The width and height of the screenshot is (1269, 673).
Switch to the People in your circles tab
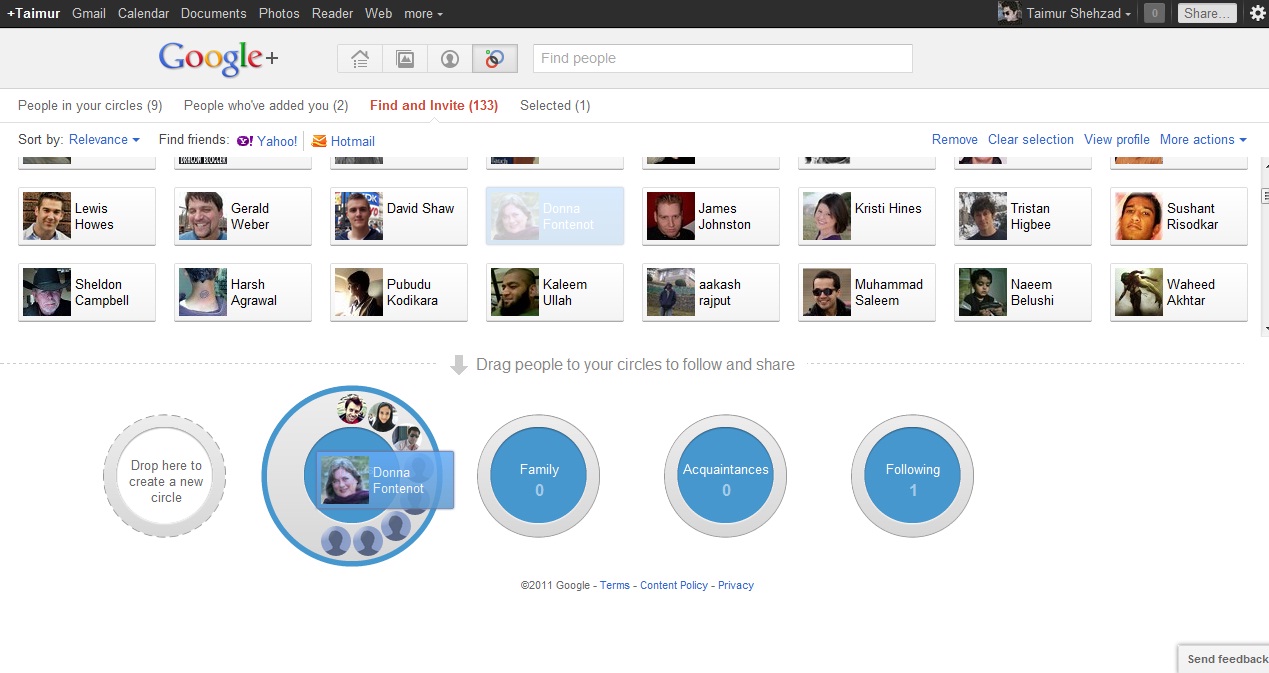click(x=90, y=105)
